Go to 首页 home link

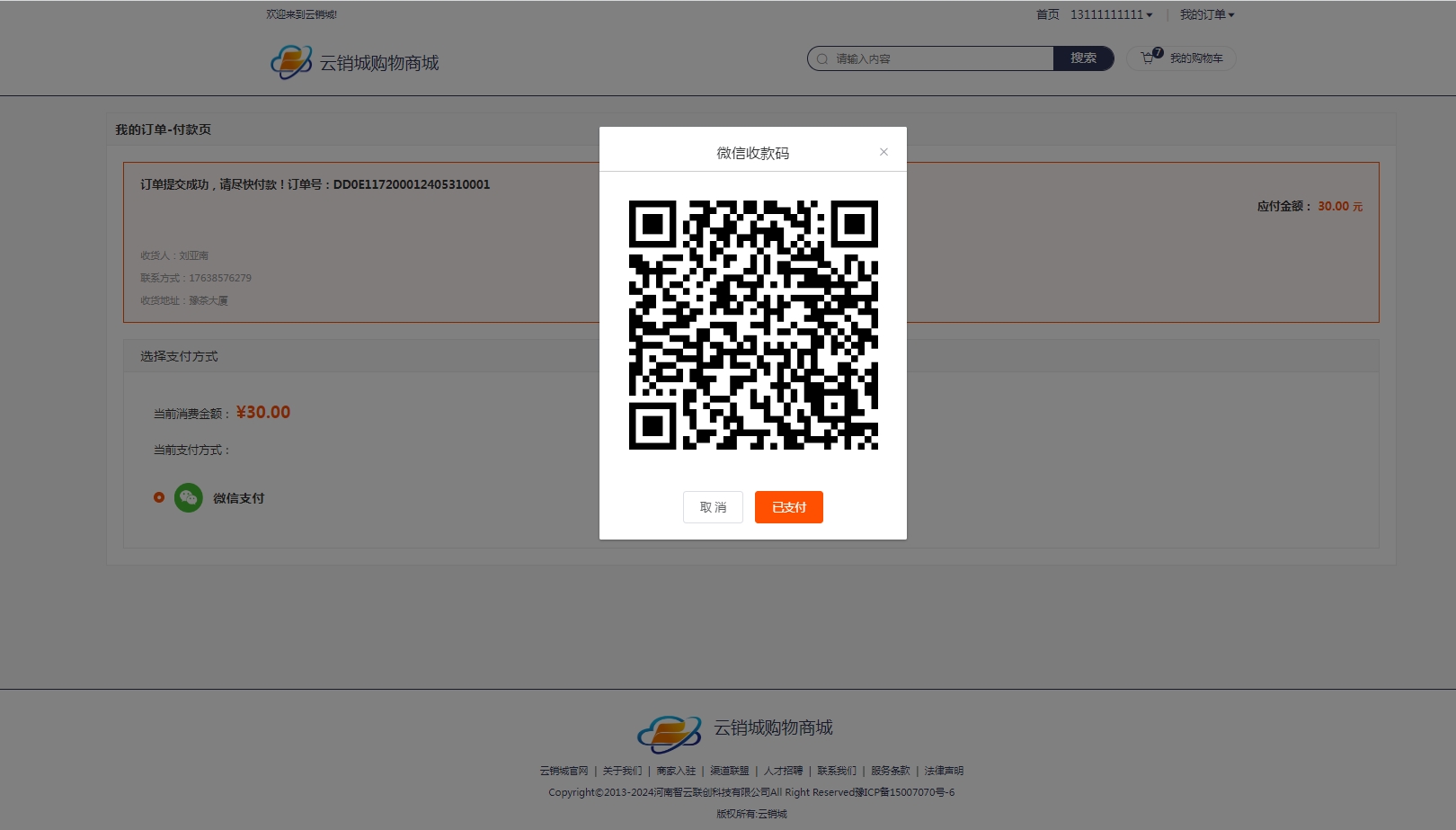[x=1047, y=15]
